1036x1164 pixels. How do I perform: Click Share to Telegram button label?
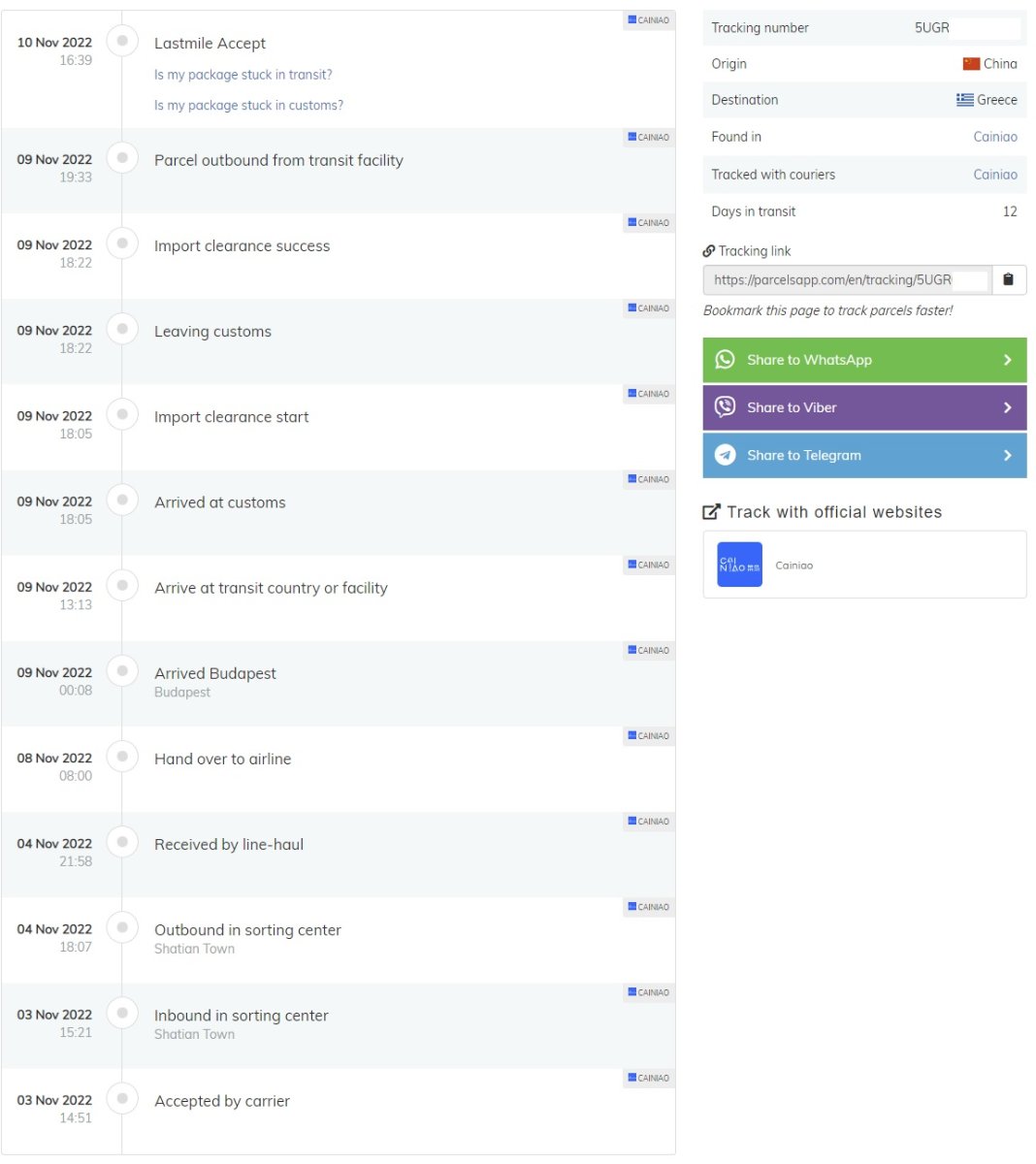pyautogui.click(x=804, y=455)
